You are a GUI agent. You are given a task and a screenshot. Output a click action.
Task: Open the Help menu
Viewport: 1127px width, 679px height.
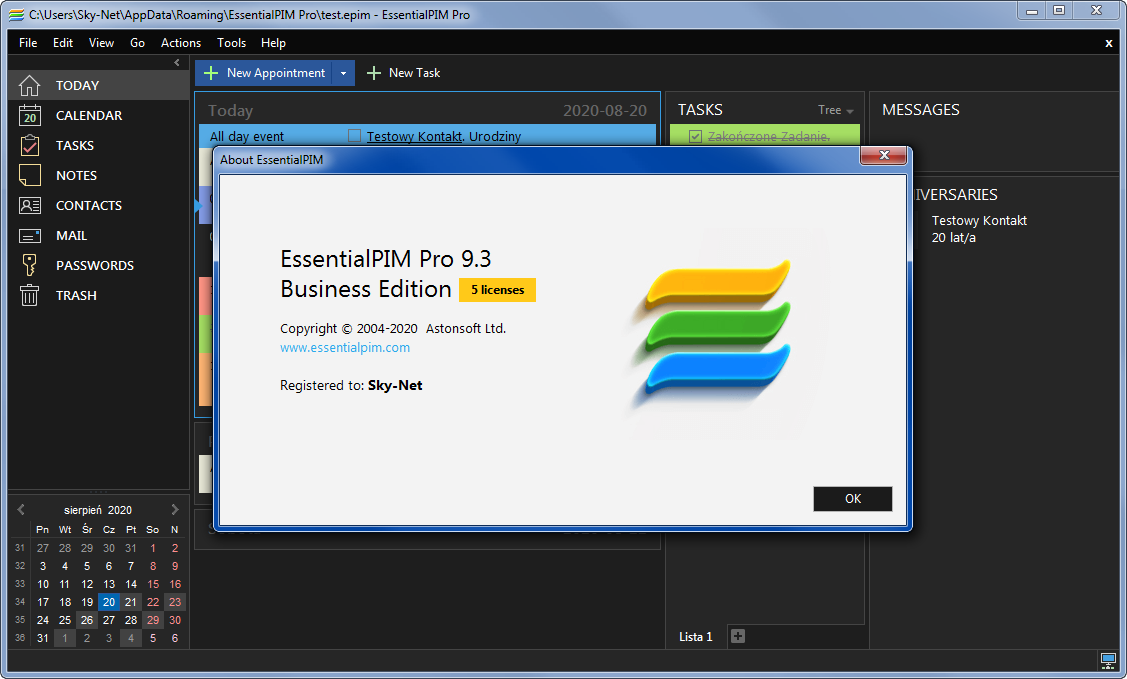coord(273,43)
